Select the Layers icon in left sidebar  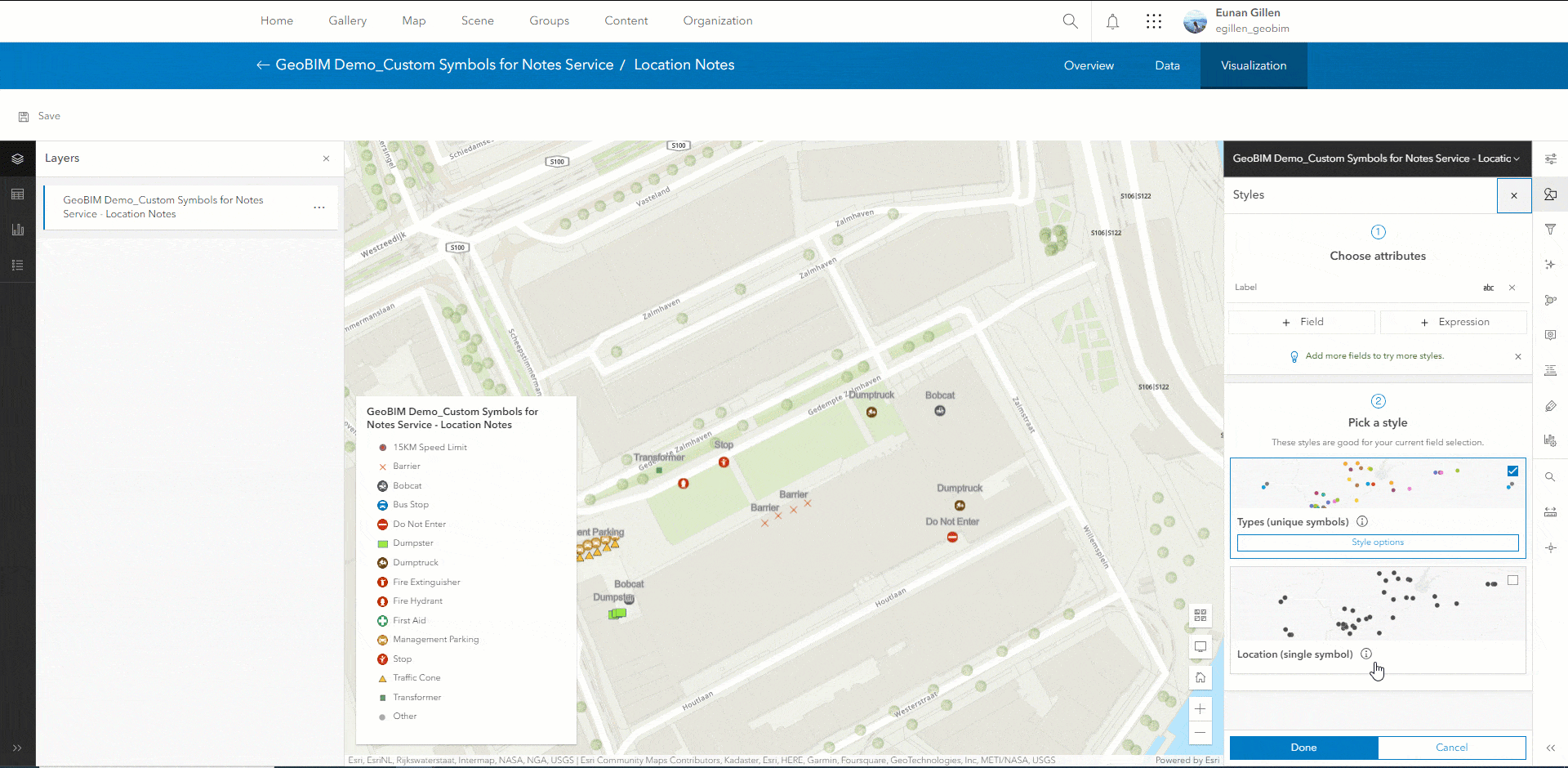click(x=17, y=159)
